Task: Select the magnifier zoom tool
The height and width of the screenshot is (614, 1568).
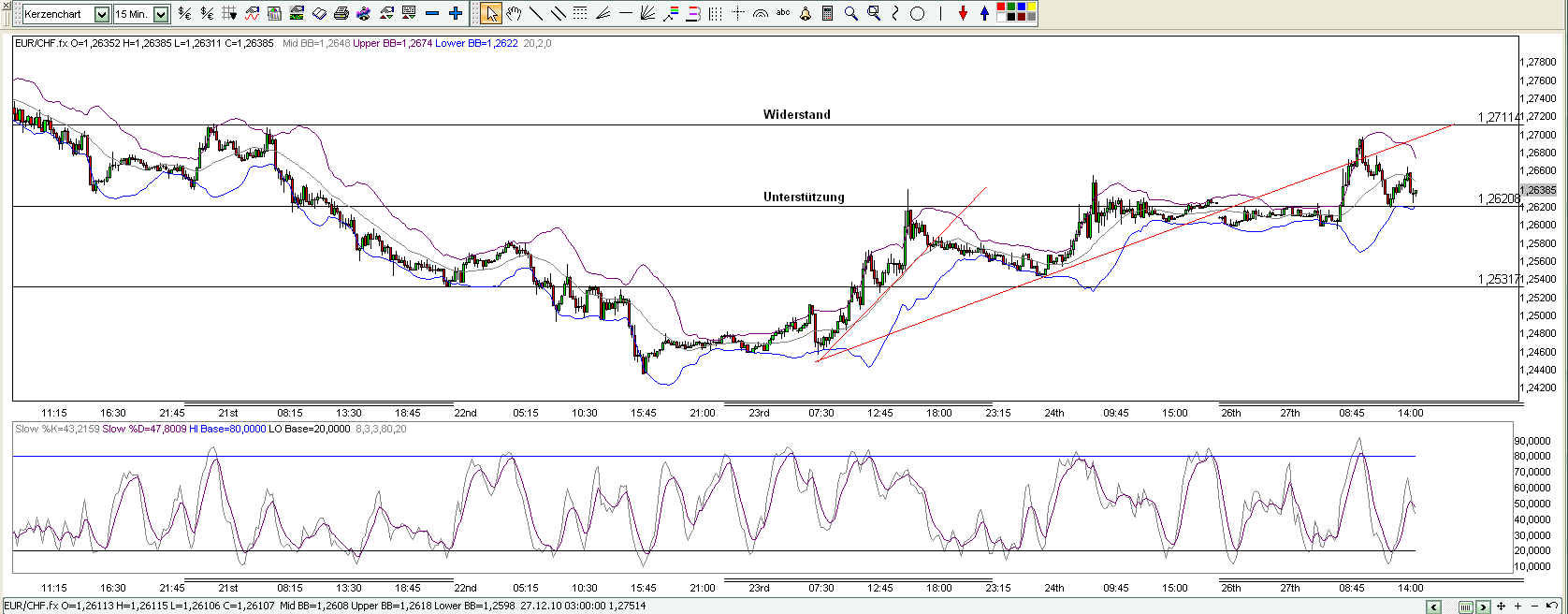Action: point(850,13)
